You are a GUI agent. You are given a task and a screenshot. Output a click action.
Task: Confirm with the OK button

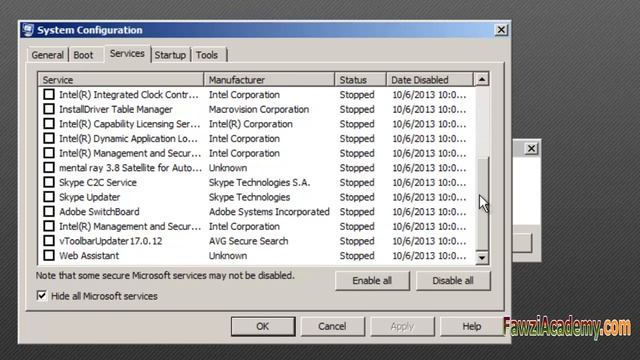point(263,327)
